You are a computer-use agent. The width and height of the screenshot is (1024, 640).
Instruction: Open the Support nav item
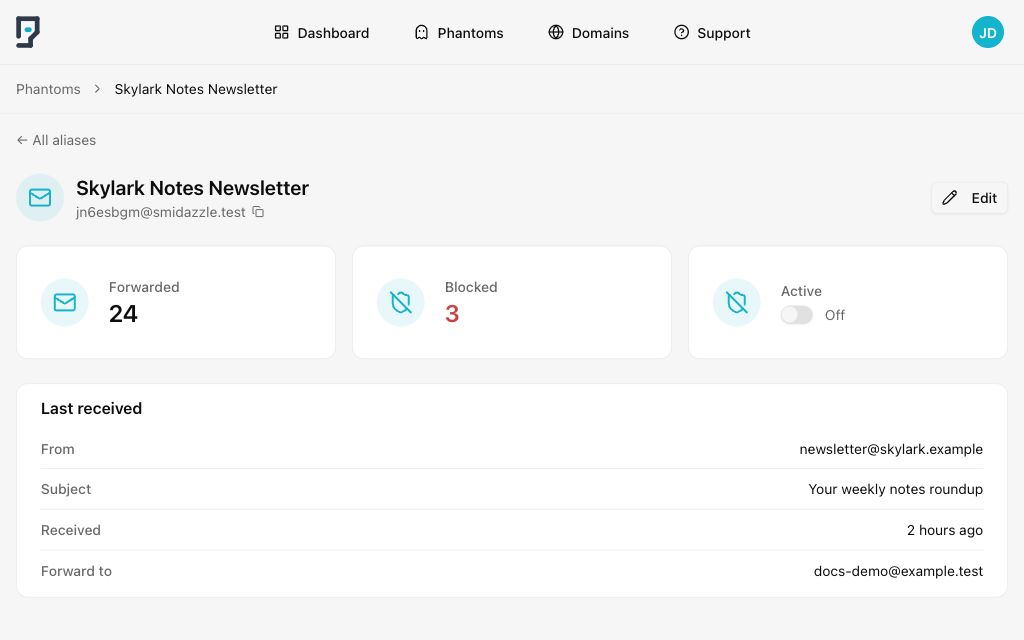[x=712, y=33]
